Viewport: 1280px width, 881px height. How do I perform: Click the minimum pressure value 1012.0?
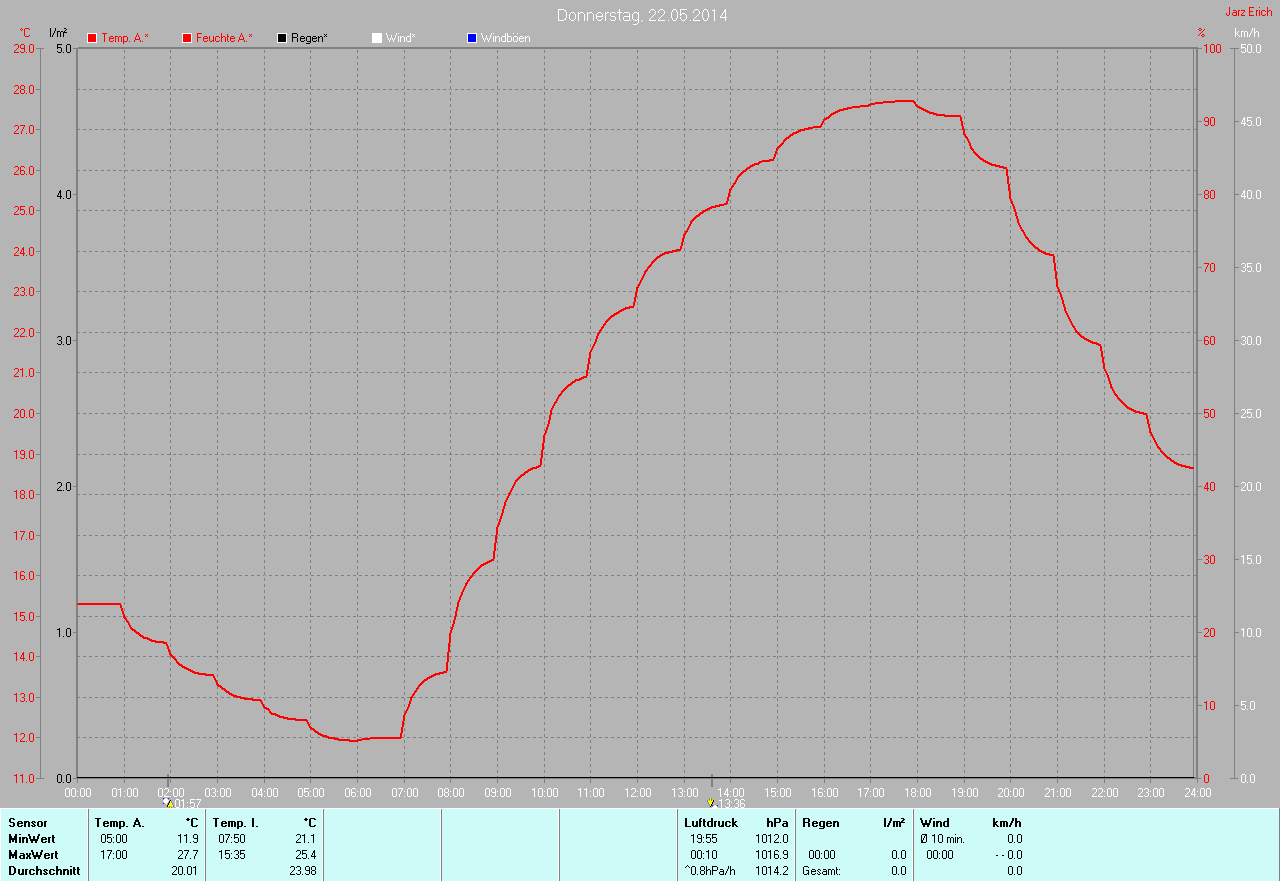(772, 839)
